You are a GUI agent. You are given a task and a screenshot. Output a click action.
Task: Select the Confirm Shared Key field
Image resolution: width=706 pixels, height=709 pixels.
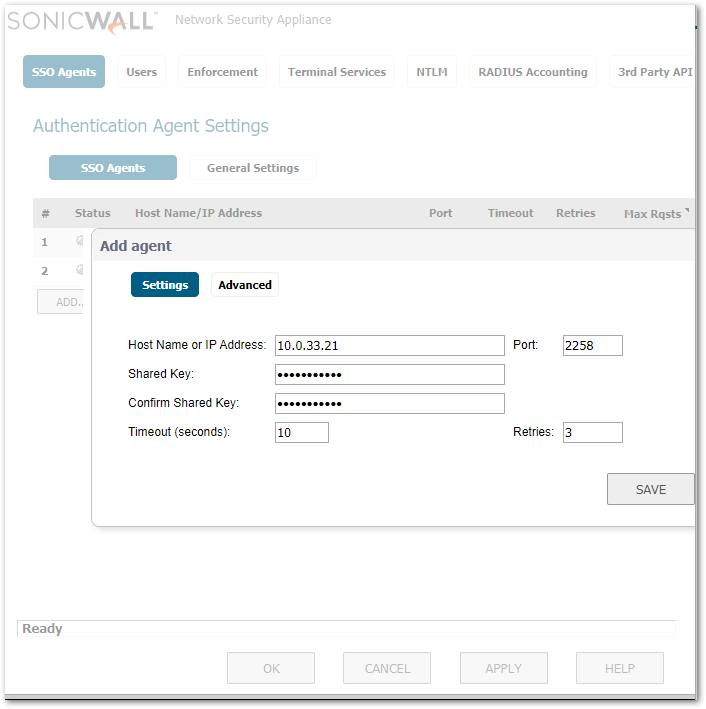[x=389, y=403]
